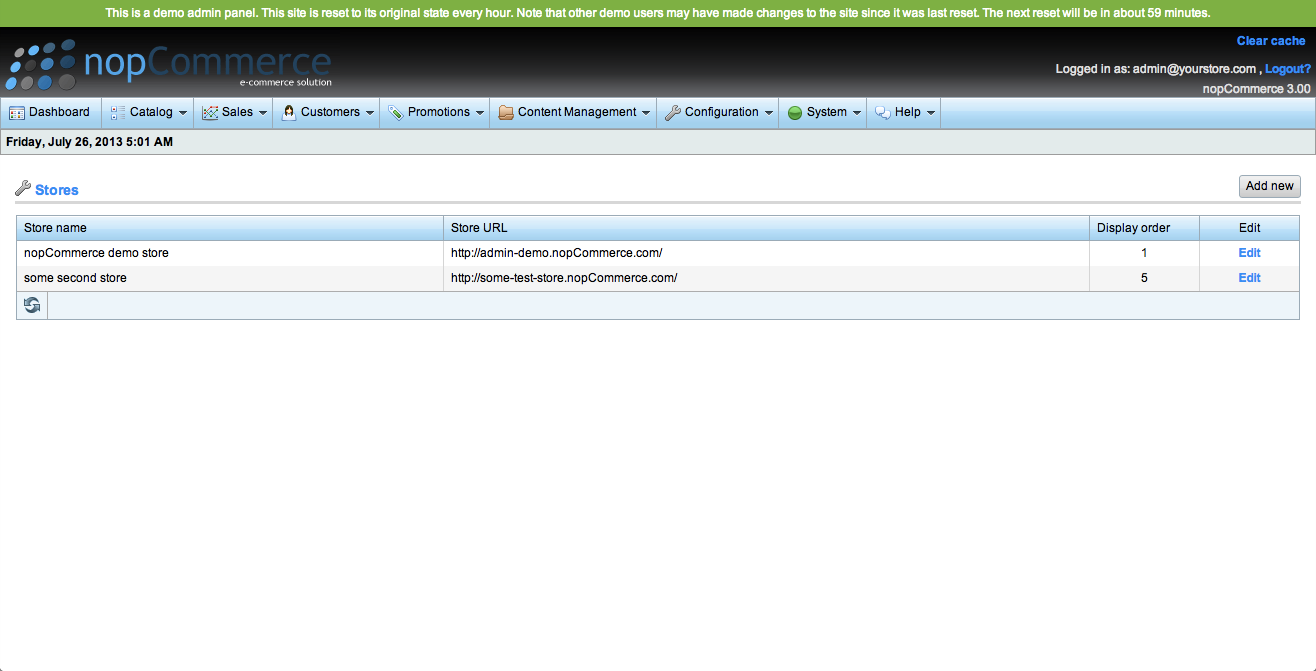Viewport: 1316px width, 671px height.
Task: Click the Help speech bubble icon
Action: click(883, 113)
